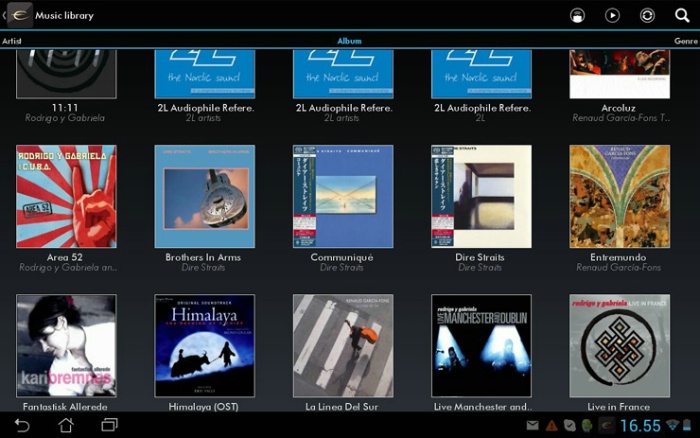Viewport: 700px width, 438px height.
Task: Click the "Entremundo" album title
Action: (x=618, y=257)
